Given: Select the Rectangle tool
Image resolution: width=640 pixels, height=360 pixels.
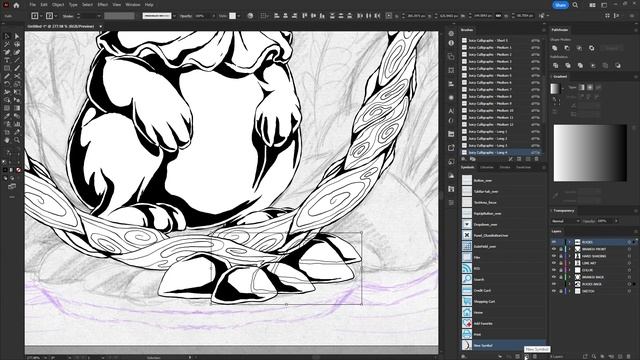Looking at the screenshot, I should point(7,68).
